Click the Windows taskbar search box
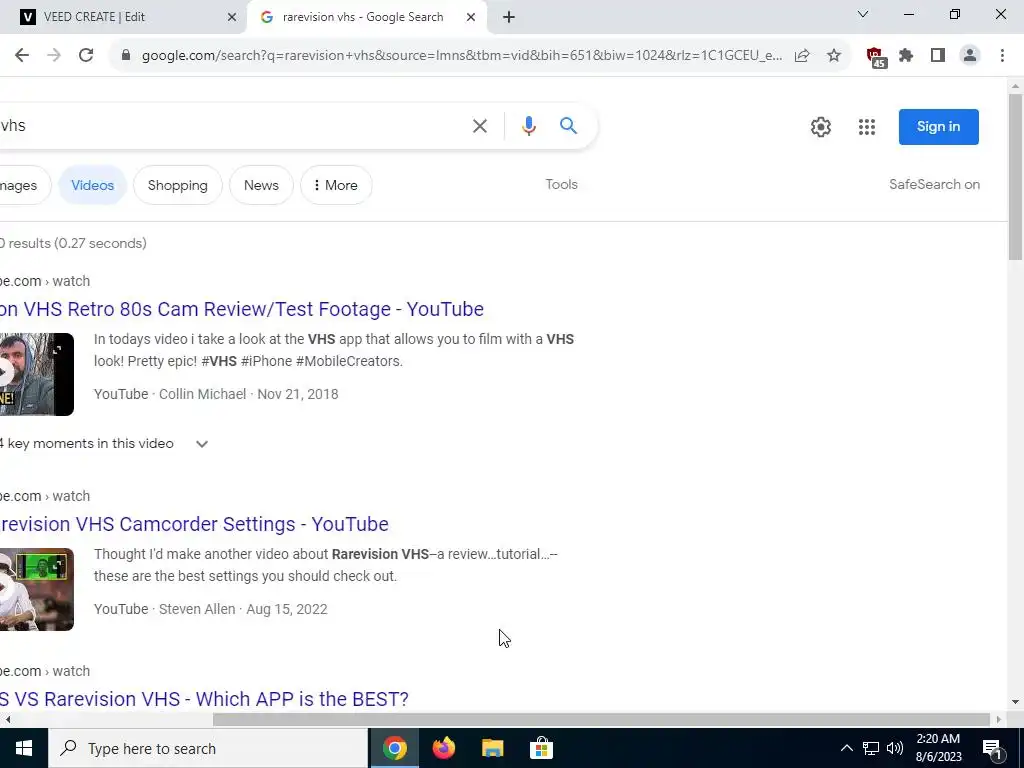Image resolution: width=1024 pixels, height=768 pixels. coord(208,748)
